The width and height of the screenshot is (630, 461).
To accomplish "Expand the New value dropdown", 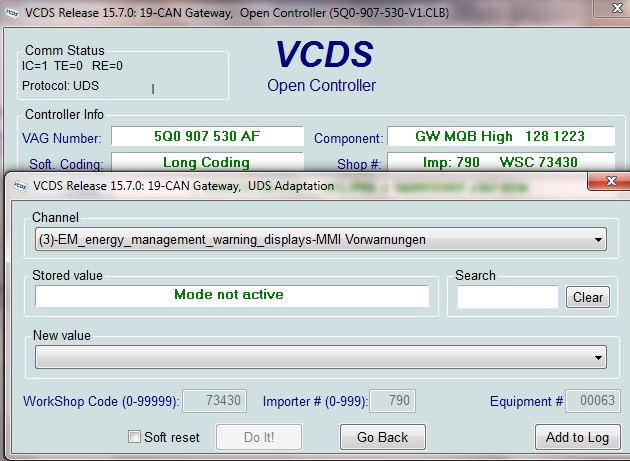I will (321, 357).
